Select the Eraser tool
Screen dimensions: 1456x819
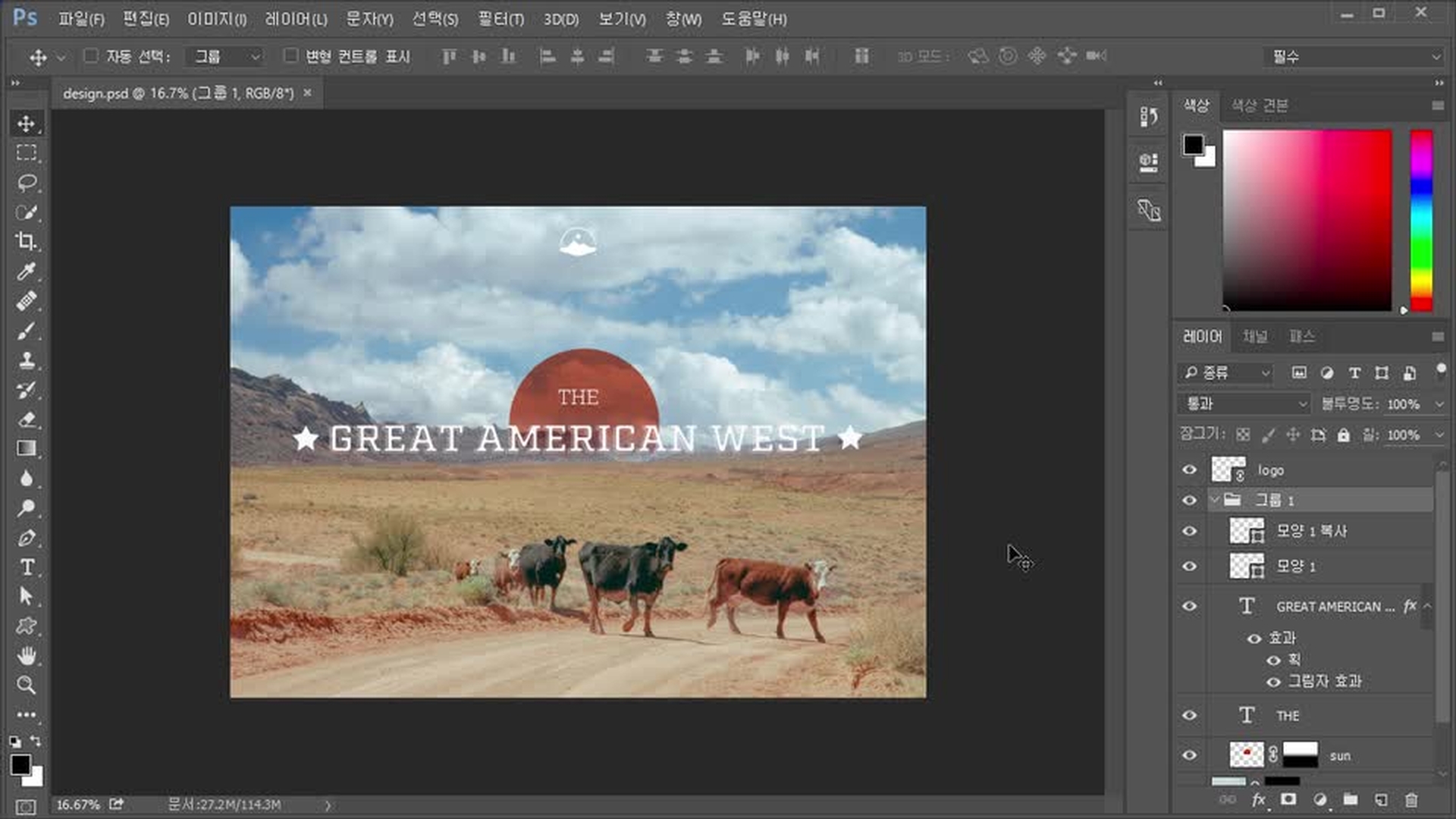coord(27,419)
